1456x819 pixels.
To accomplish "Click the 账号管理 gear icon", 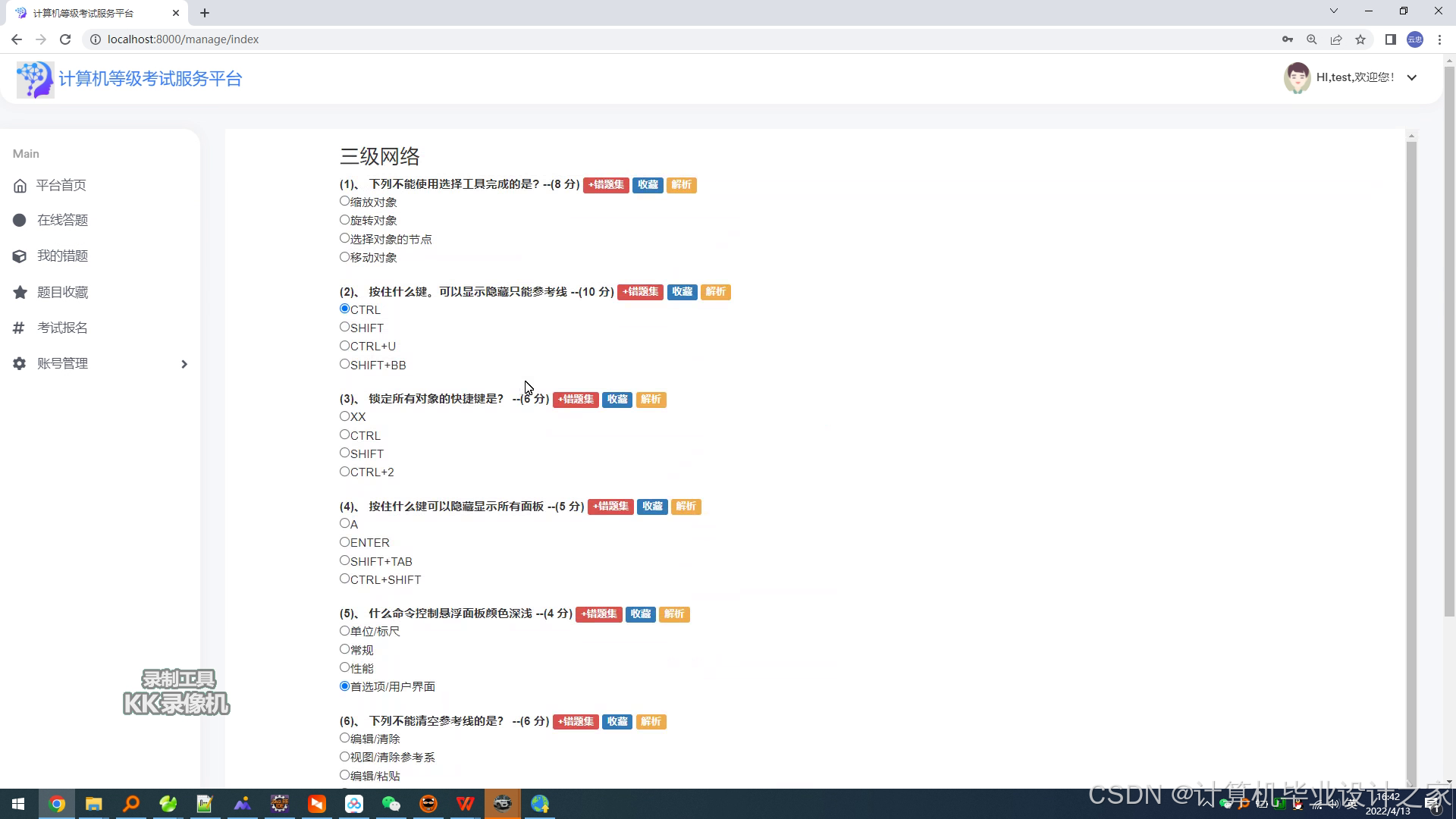I will (x=20, y=364).
